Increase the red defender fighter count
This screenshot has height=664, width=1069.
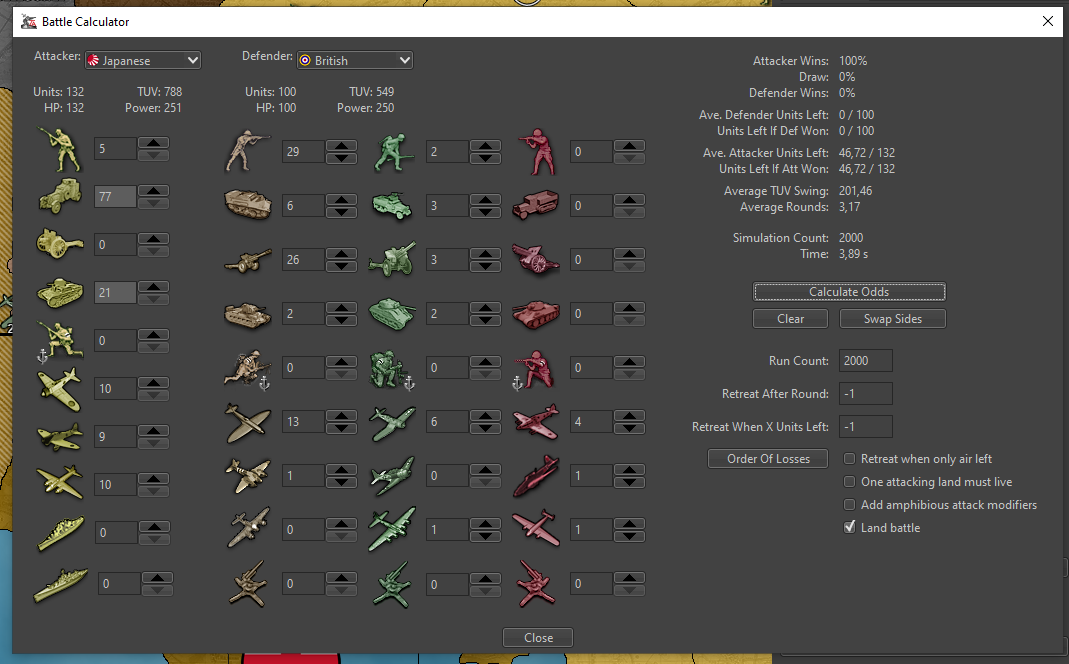629,416
